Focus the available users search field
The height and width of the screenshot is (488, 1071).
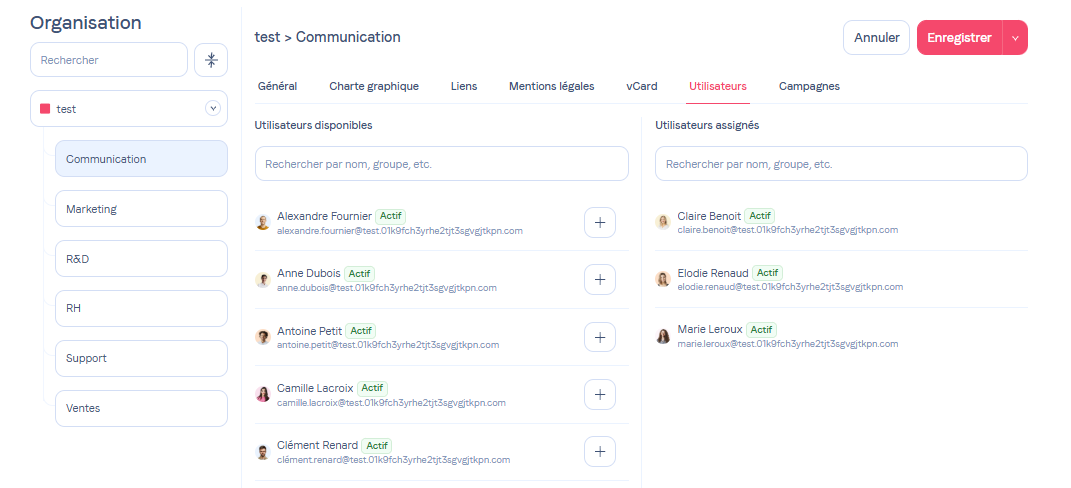pyautogui.click(x=441, y=164)
